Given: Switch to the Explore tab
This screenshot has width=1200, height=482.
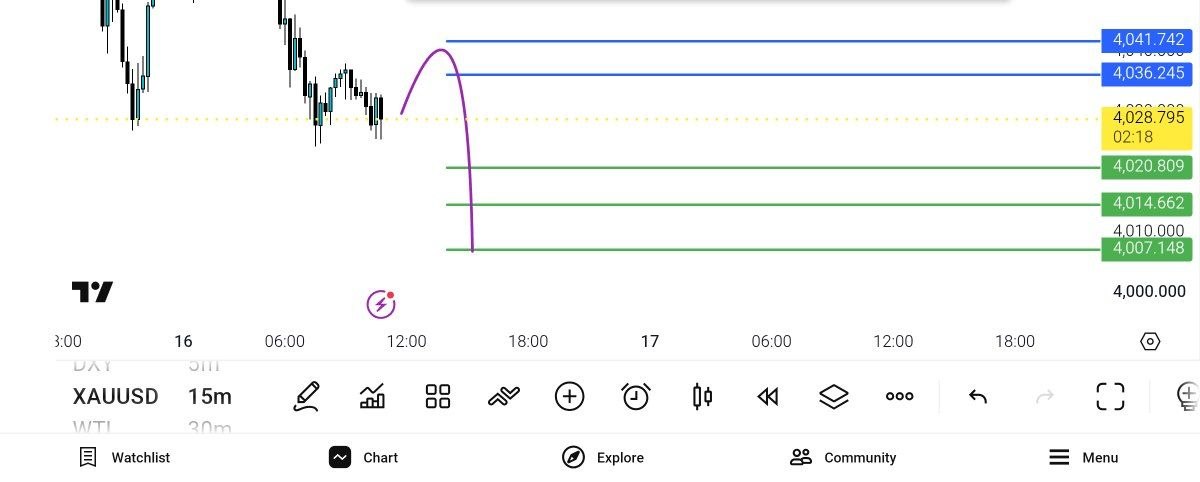Looking at the screenshot, I should click(603, 458).
